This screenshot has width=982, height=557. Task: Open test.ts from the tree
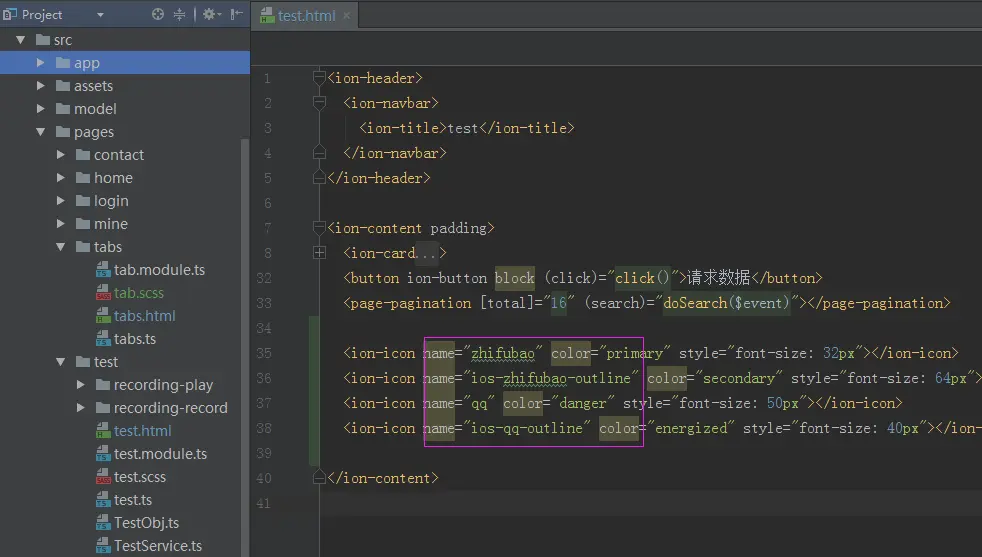(x=133, y=500)
